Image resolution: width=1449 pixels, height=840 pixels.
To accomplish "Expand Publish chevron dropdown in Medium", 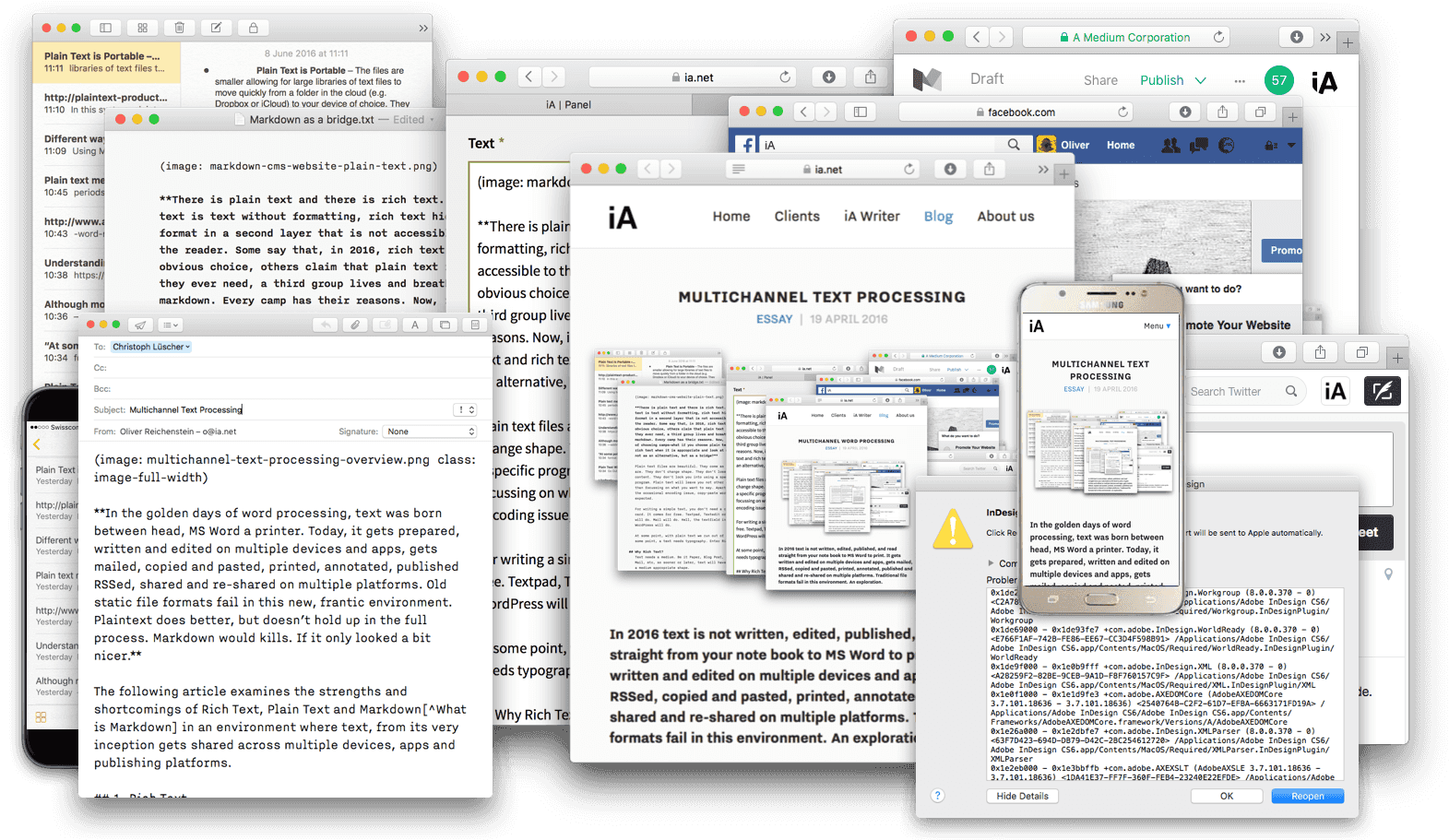I will (1201, 80).
